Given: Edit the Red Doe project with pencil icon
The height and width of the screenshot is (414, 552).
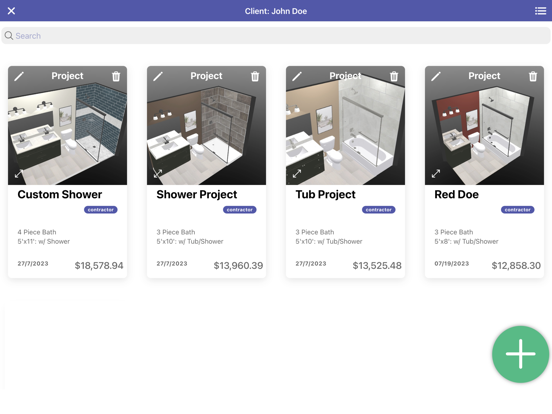Looking at the screenshot, I should point(436,76).
